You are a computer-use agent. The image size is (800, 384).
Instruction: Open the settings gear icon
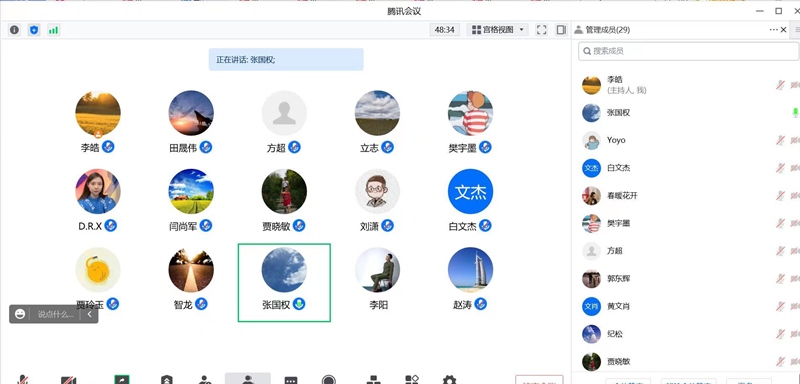449,379
